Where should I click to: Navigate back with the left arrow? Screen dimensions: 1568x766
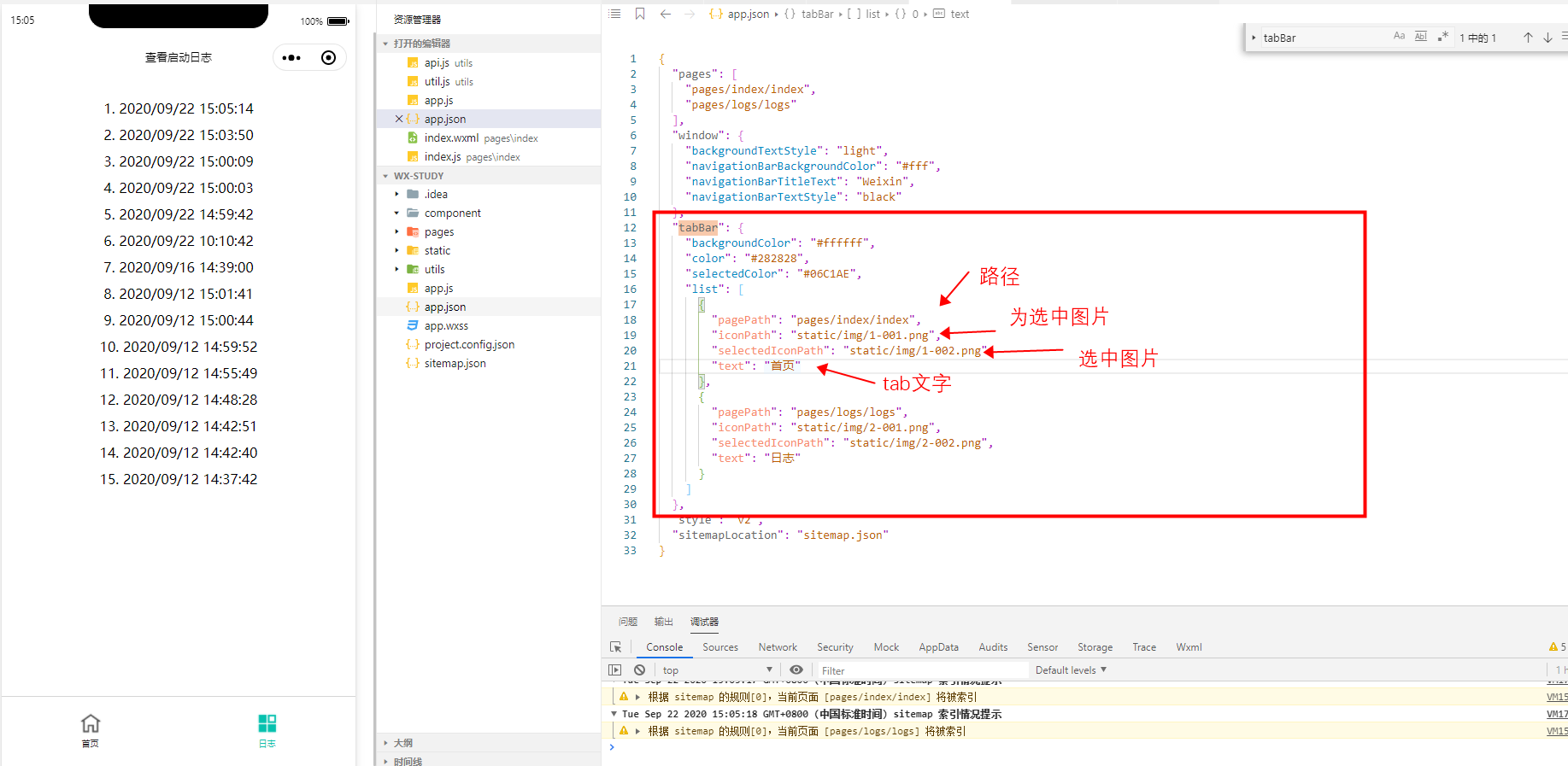666,14
